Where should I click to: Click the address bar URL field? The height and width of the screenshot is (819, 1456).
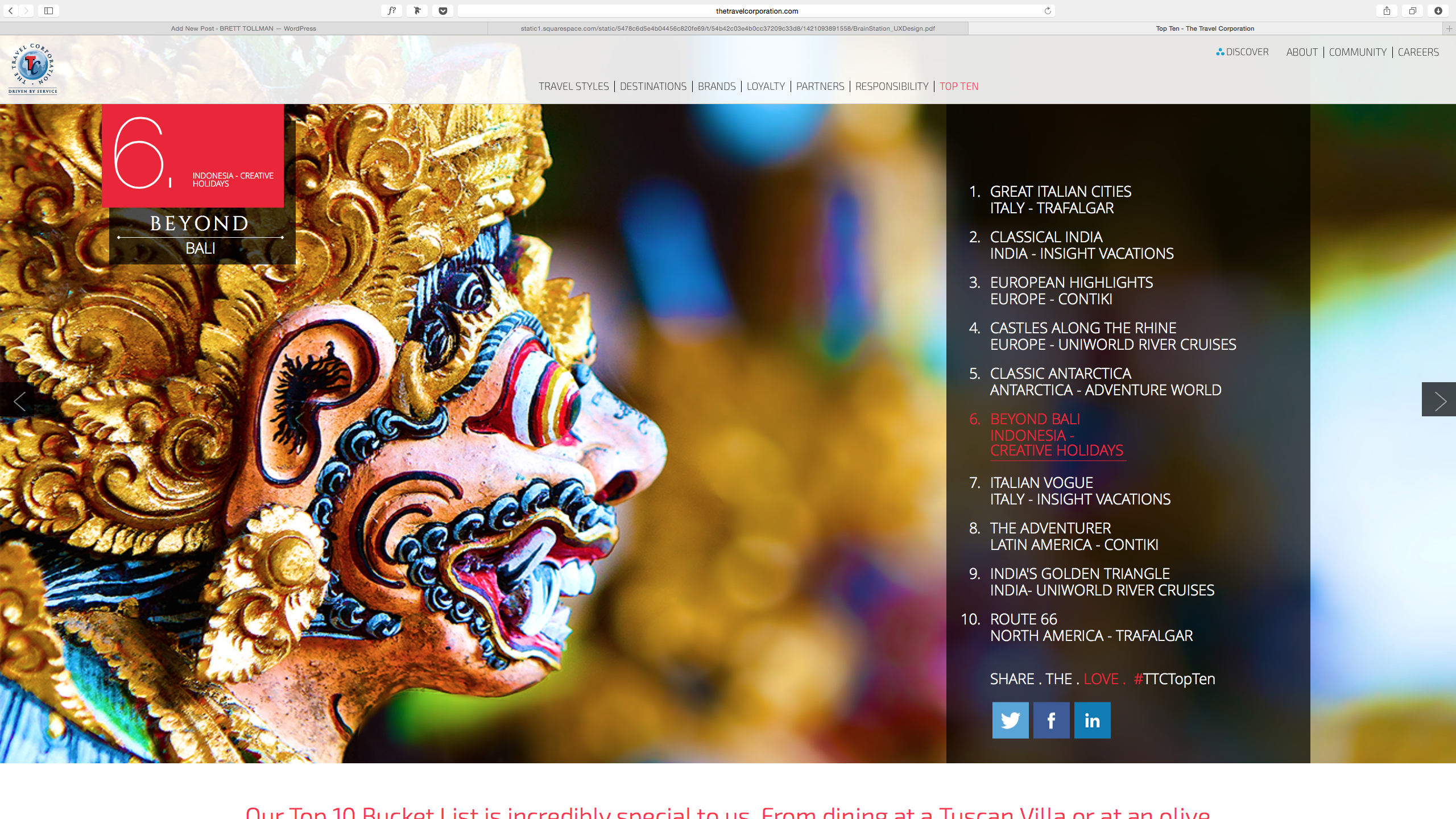(756, 11)
